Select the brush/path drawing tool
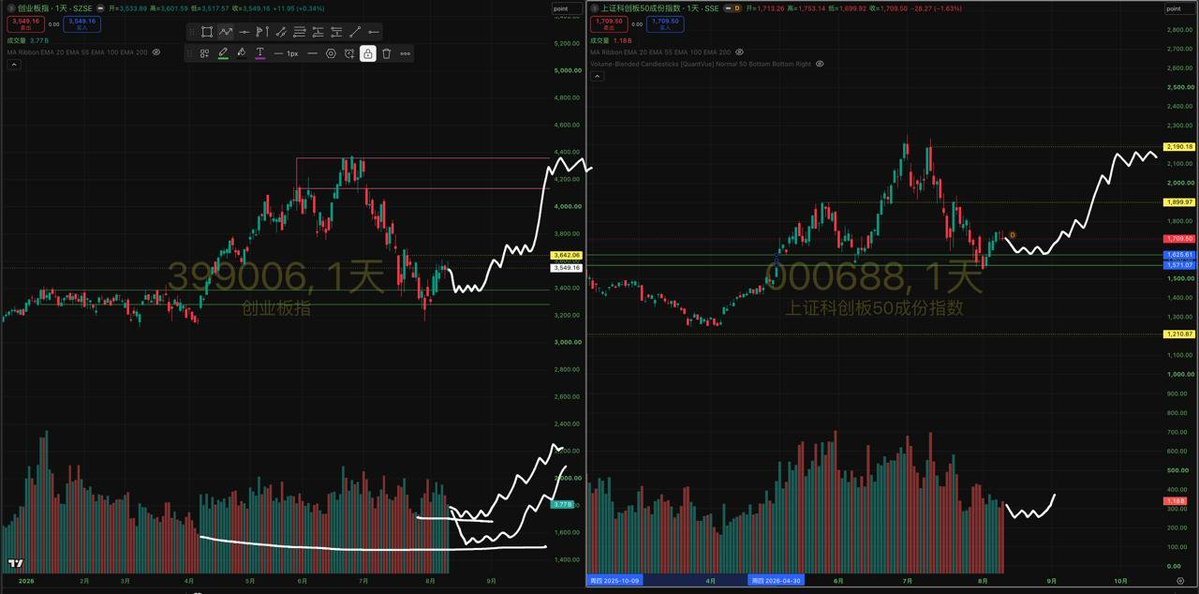The height and width of the screenshot is (594, 1199). click(x=225, y=32)
